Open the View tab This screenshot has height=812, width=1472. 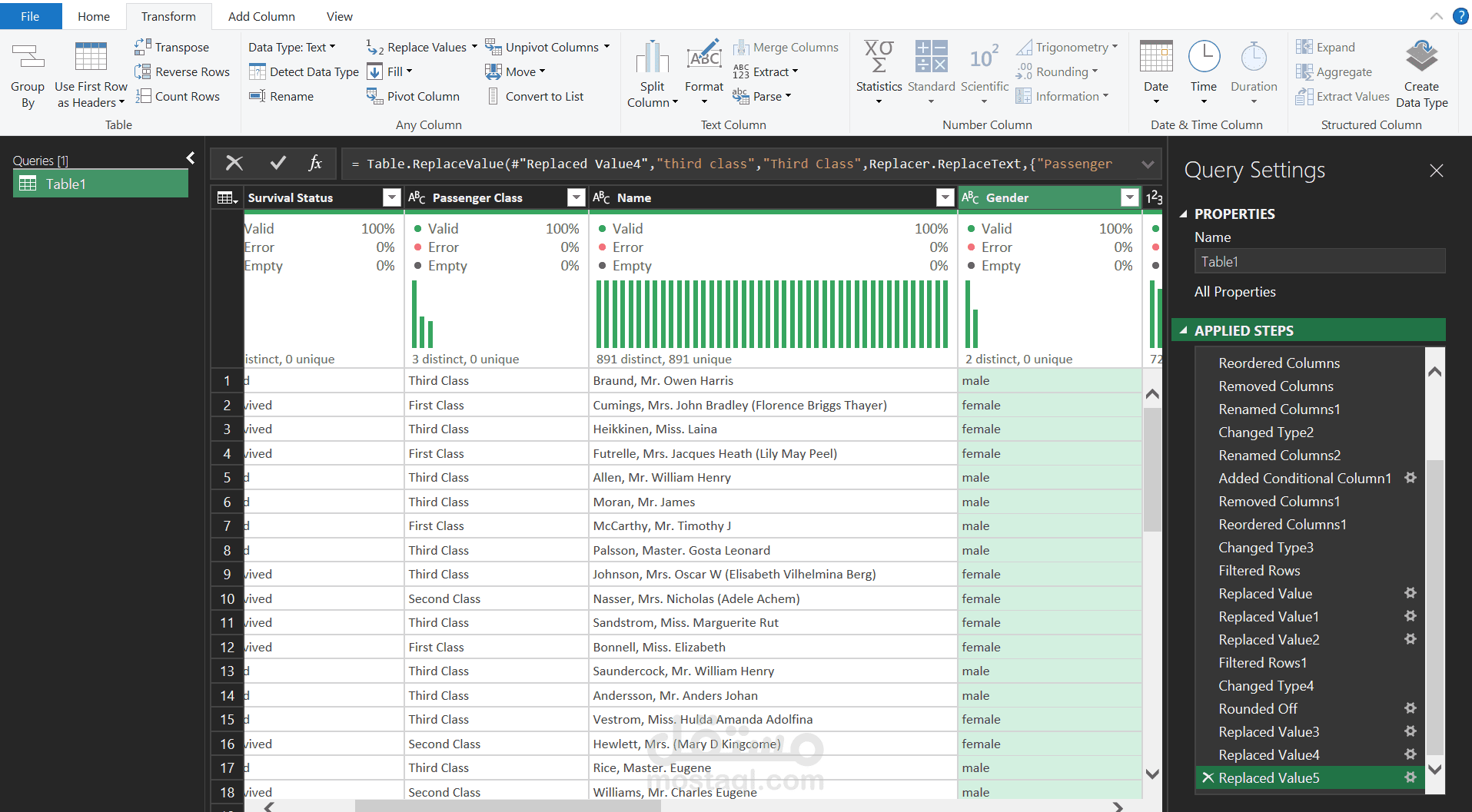[x=340, y=16]
